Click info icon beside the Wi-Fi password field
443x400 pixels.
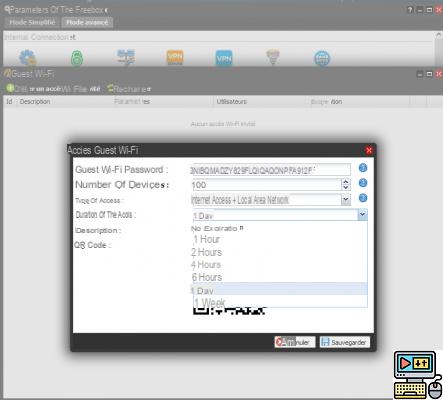pos(363,168)
